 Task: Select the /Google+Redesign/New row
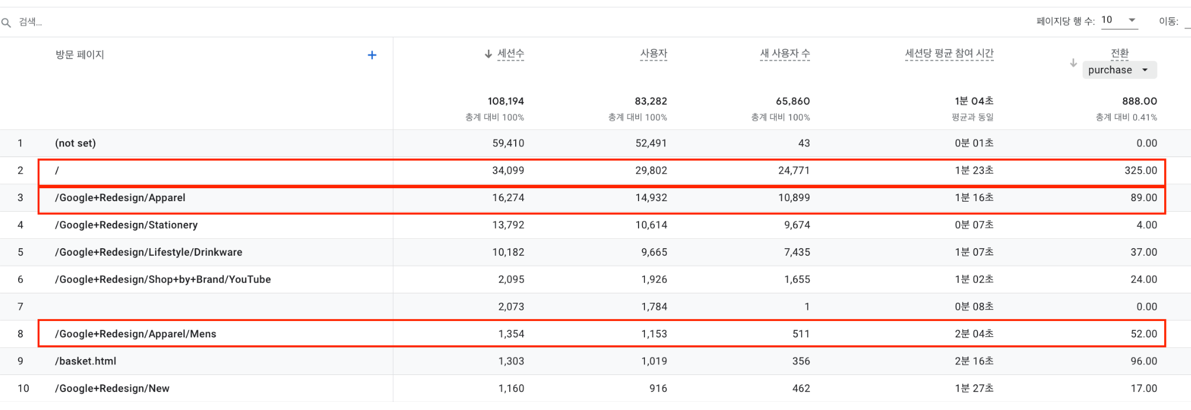pyautogui.click(x=112, y=388)
